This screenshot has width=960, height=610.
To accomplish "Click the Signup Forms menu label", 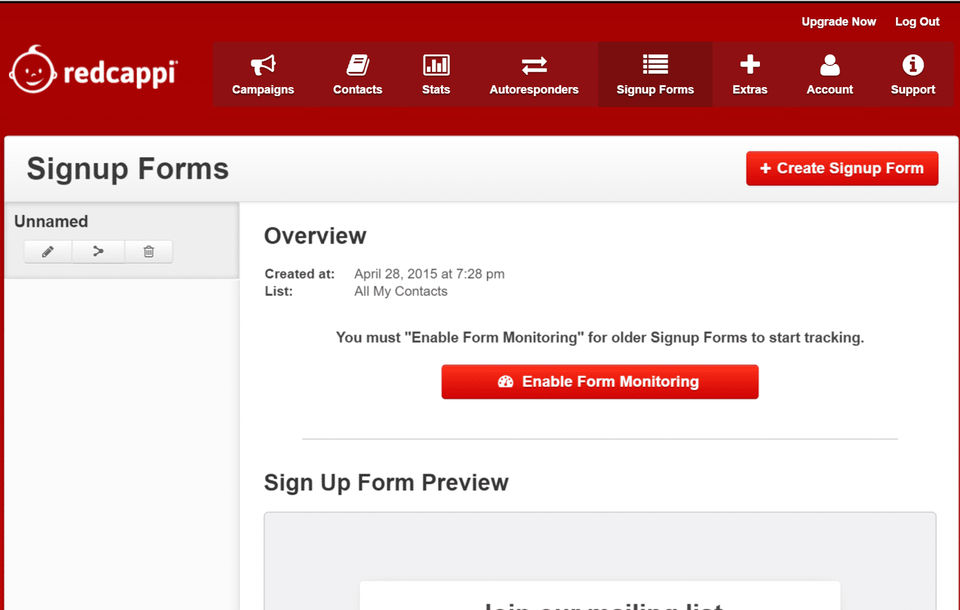I will 655,89.
